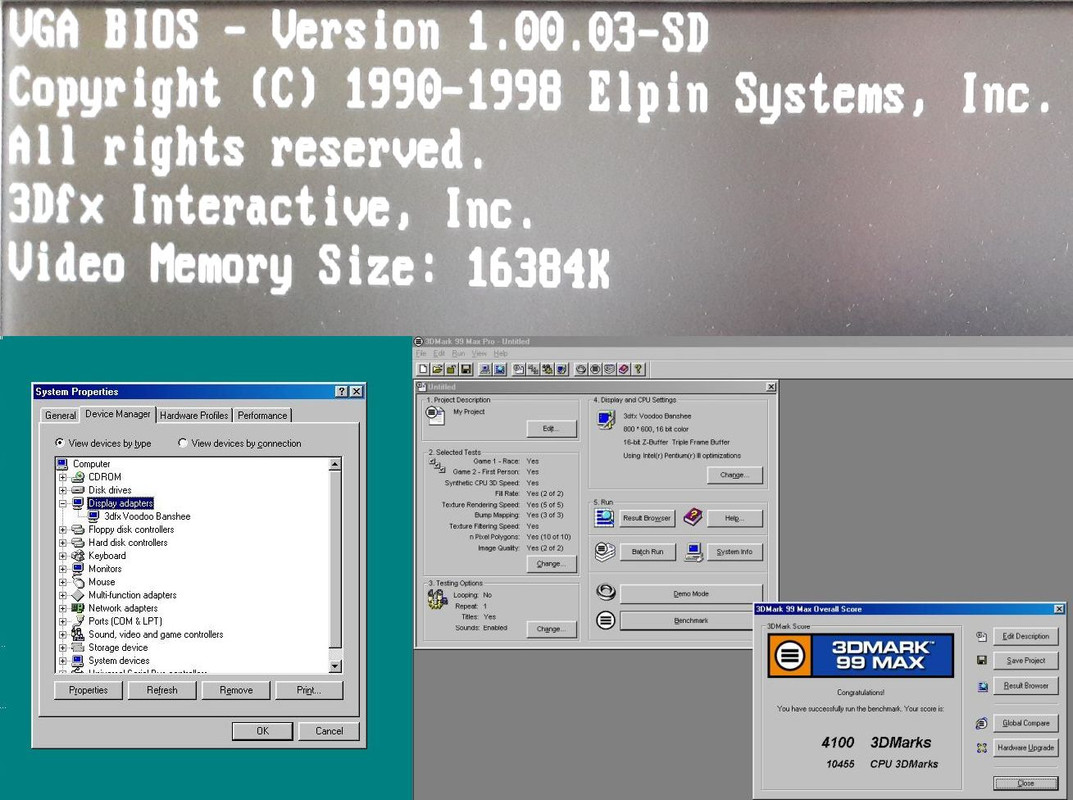Click Change in Display and CPU Settings
The height and width of the screenshot is (800, 1073).
point(734,475)
